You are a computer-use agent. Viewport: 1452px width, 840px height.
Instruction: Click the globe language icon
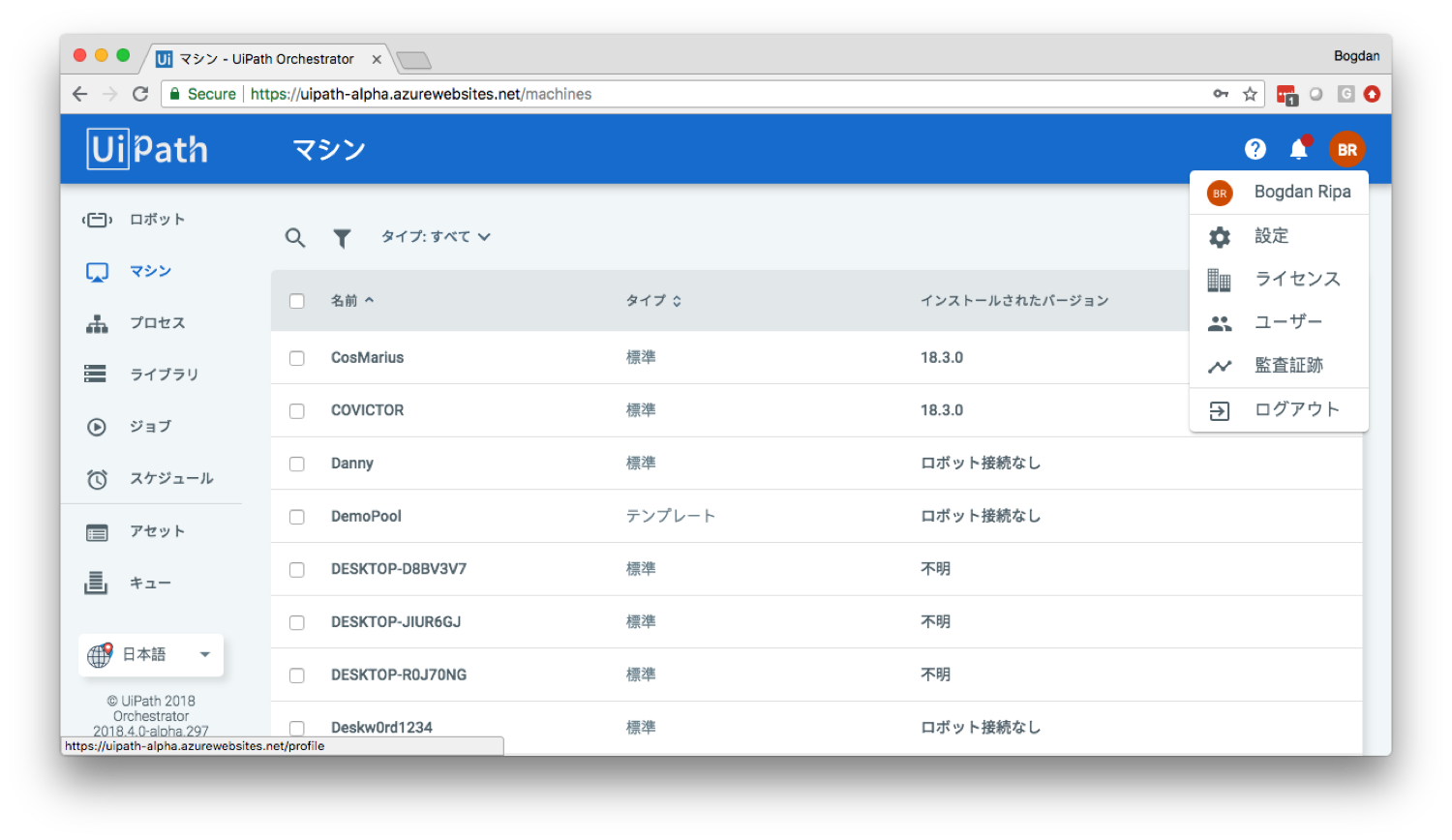tap(100, 655)
